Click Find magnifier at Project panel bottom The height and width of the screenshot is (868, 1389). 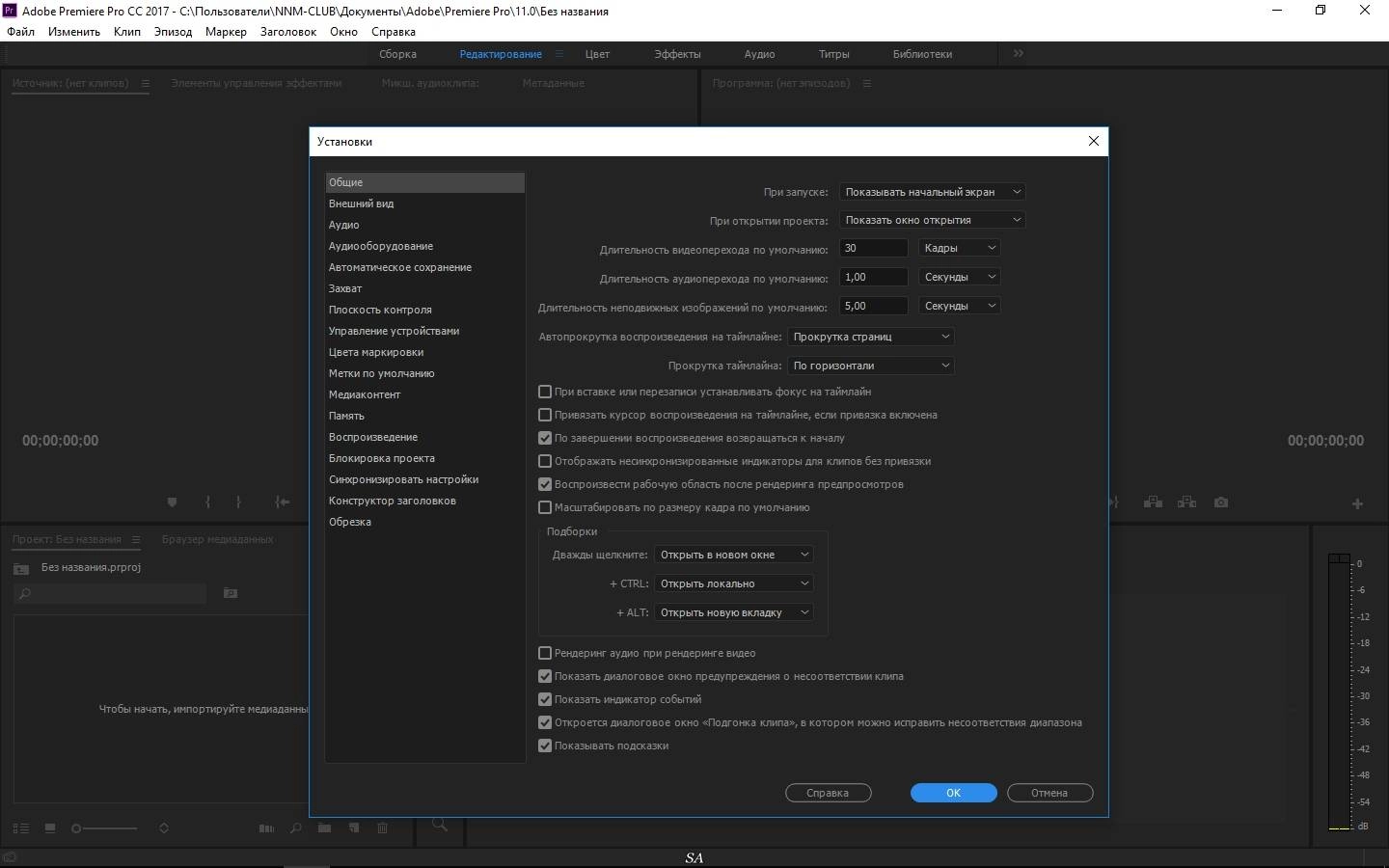[296, 828]
